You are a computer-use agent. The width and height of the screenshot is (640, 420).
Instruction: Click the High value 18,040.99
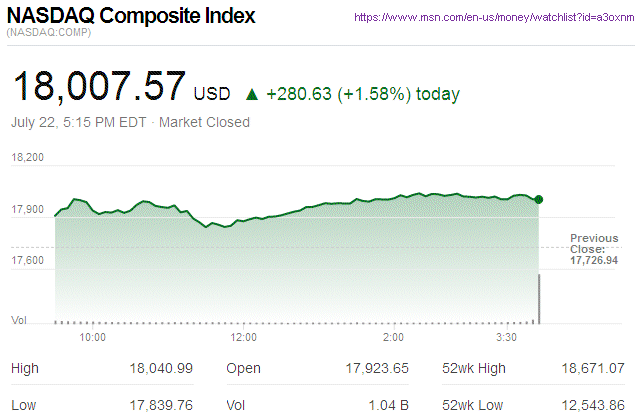tap(161, 368)
